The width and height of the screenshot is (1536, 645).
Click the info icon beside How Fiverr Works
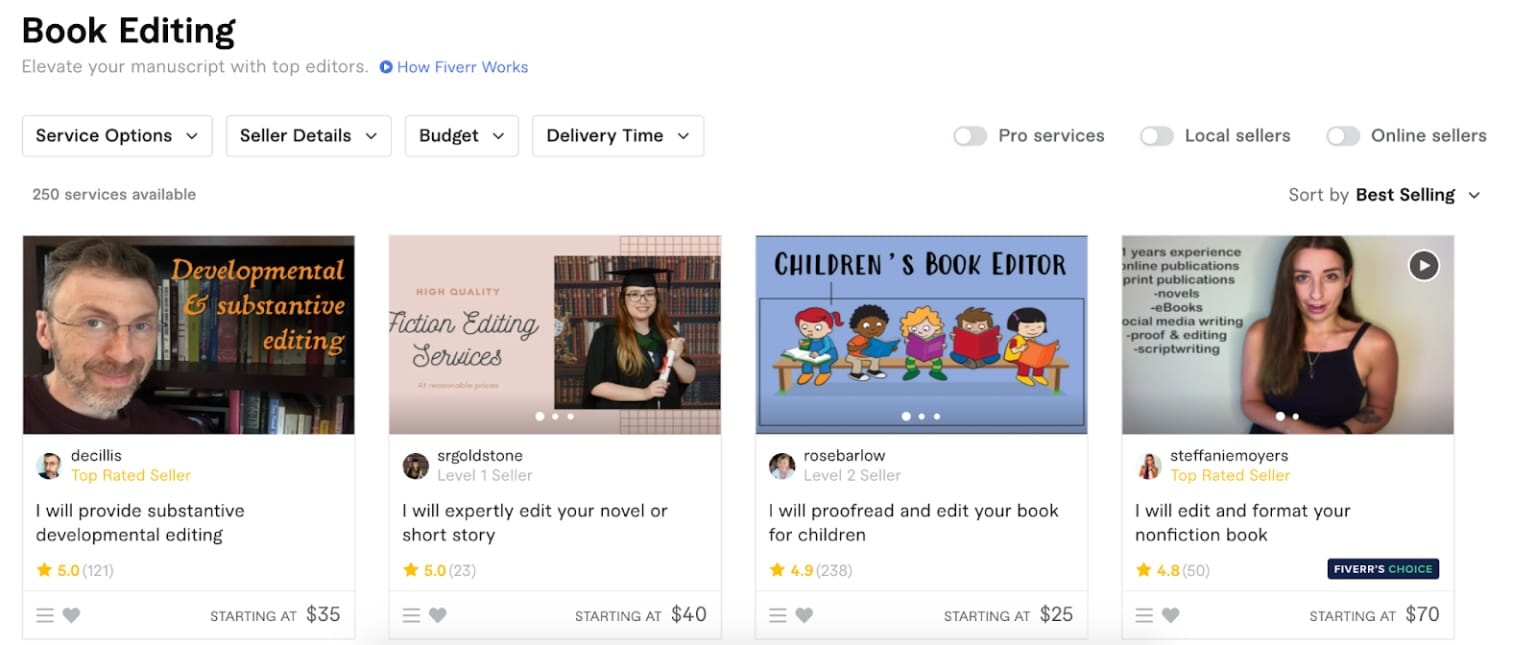tap(385, 67)
